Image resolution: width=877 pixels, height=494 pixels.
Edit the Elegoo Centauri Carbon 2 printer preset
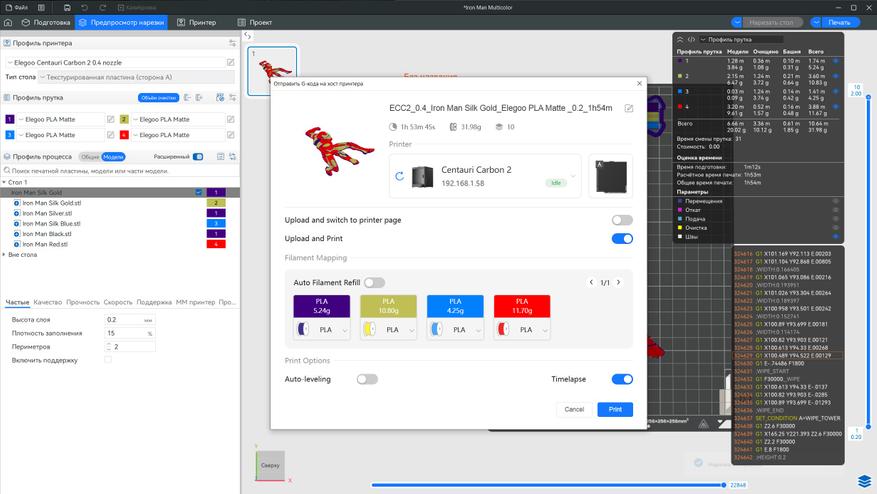[x=230, y=63]
